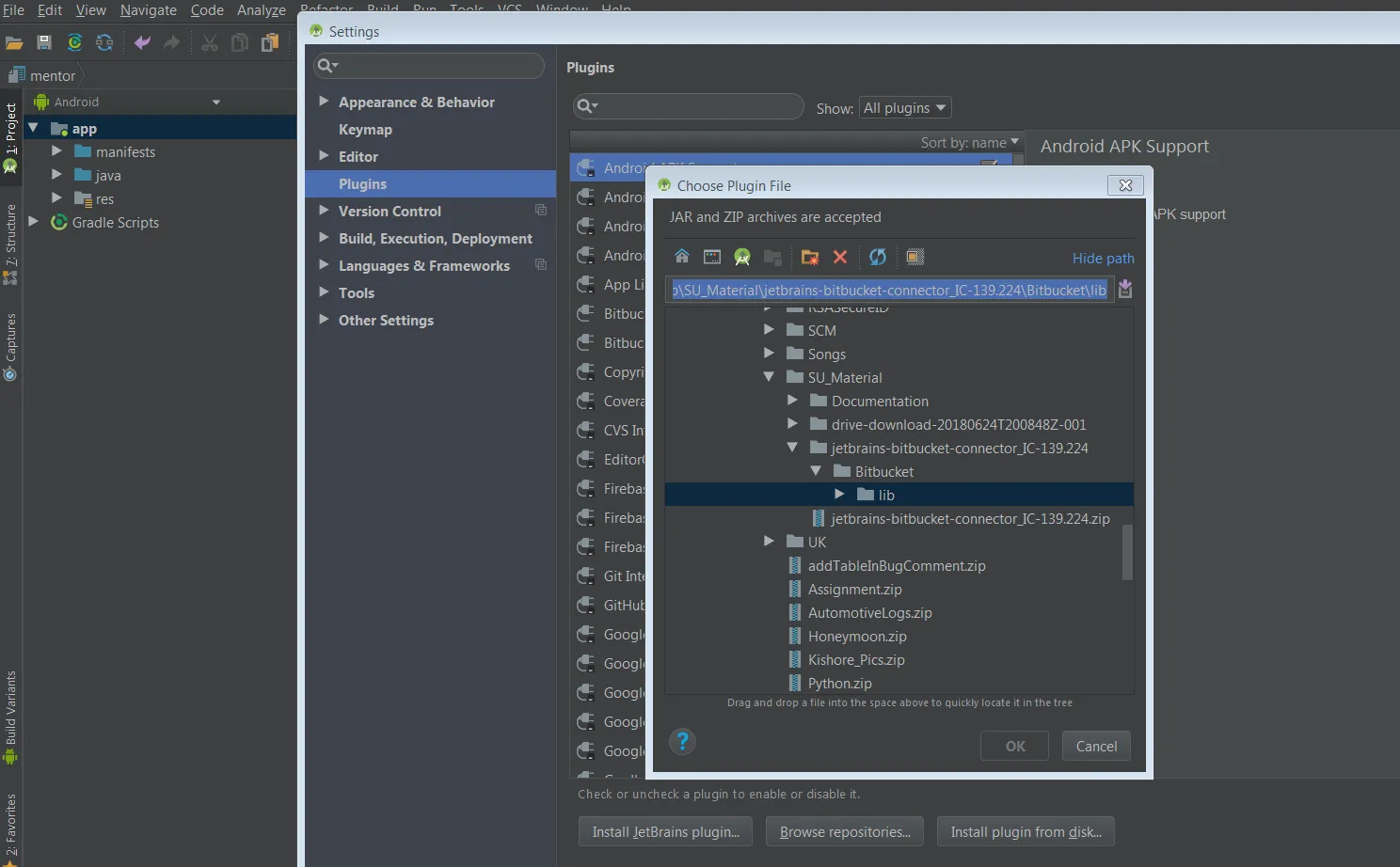Click the Hide path link
This screenshot has width=1400, height=867.
[1104, 259]
